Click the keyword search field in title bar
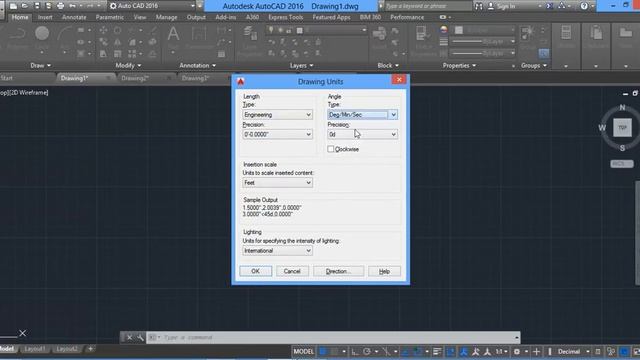The width and height of the screenshot is (640, 360). [428, 6]
